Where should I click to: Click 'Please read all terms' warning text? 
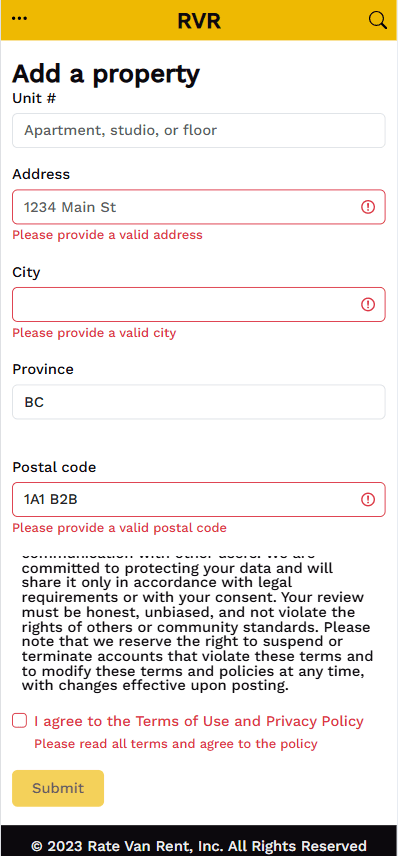tap(176, 744)
